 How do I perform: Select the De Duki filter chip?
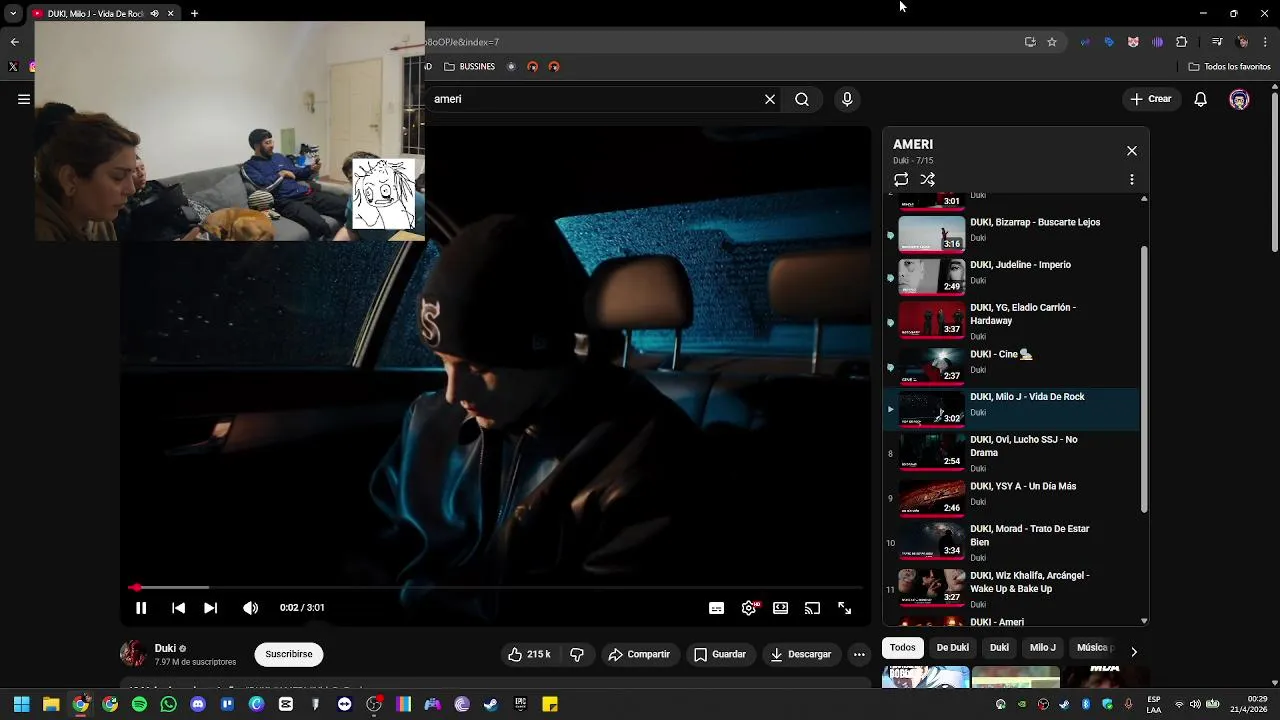952,648
